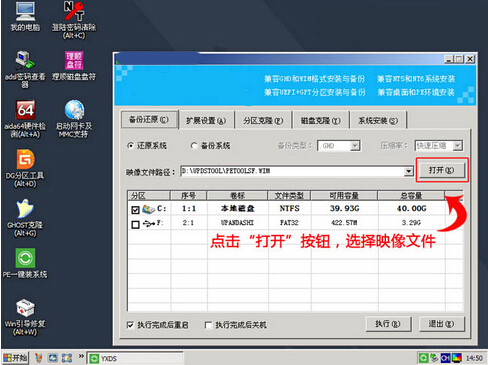This screenshot has width=488, height=365.
Task: Uncheck the C: partition checkbox
Action: (135, 210)
